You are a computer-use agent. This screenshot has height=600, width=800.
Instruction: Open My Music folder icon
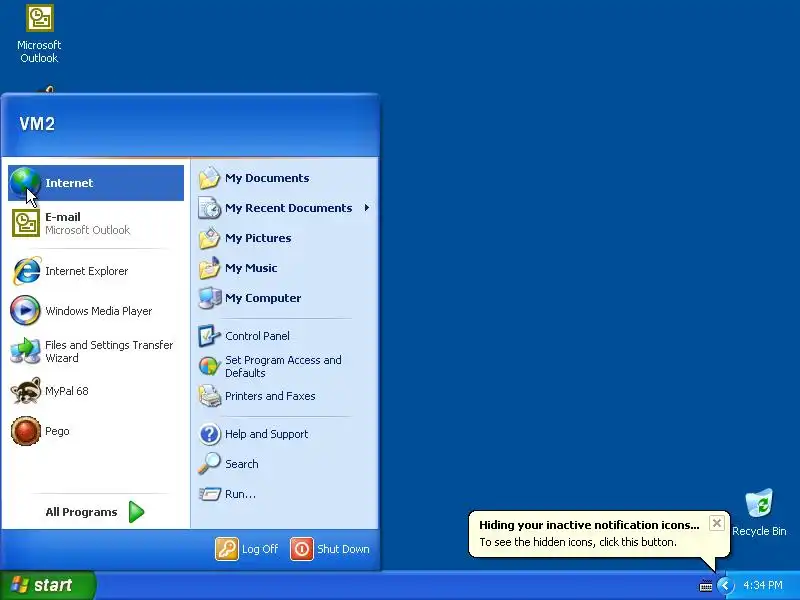click(x=209, y=268)
